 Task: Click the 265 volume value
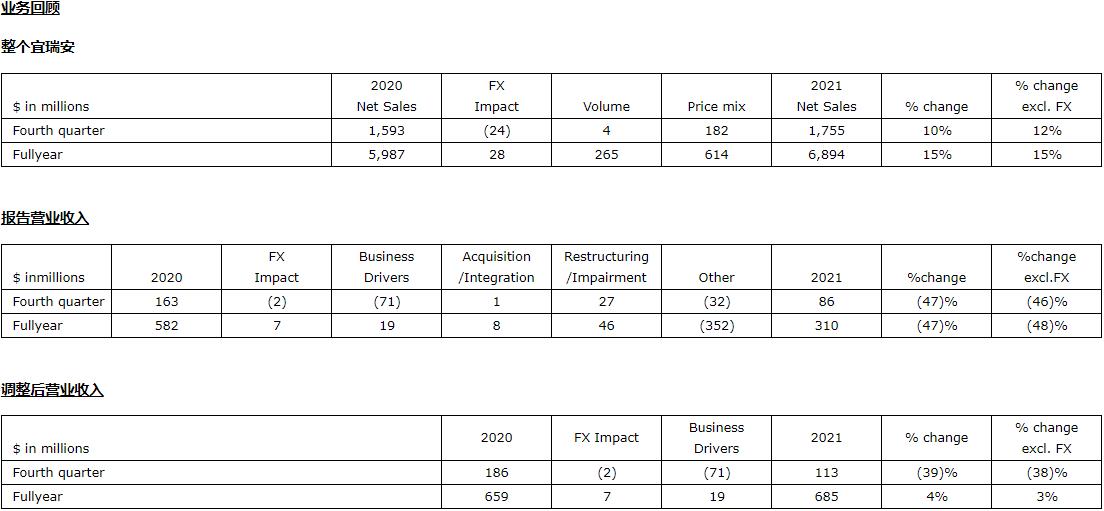point(606,155)
